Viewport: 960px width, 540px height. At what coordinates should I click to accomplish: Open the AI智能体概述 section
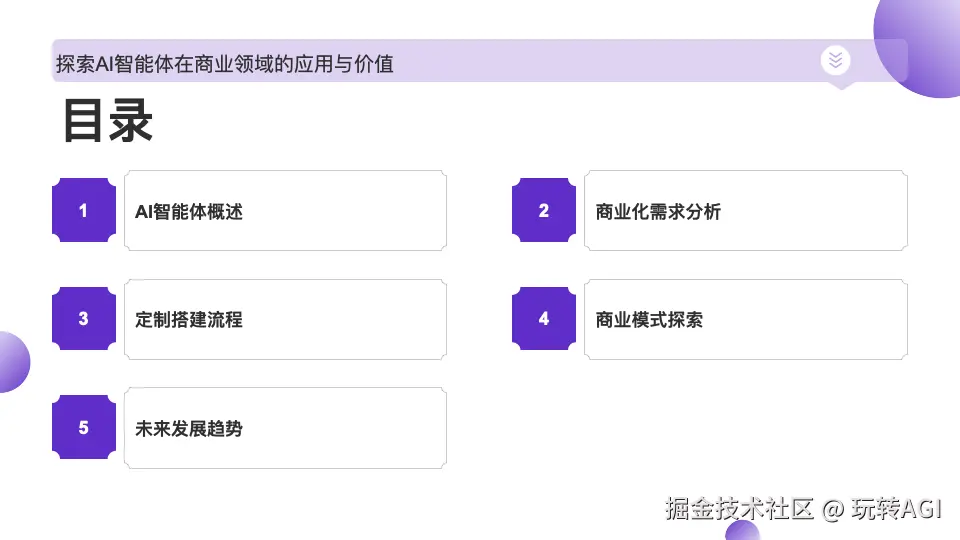click(285, 211)
